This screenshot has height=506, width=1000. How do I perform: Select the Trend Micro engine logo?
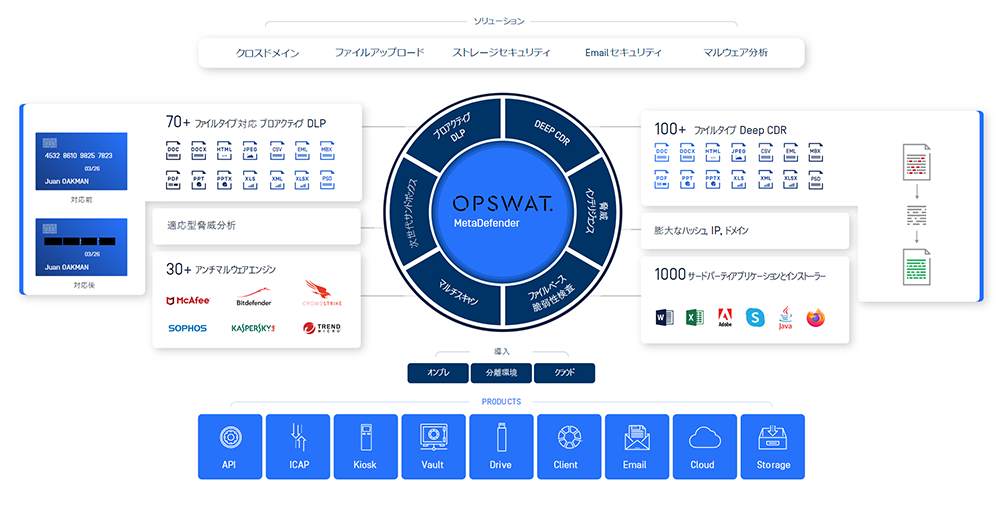click(x=322, y=328)
